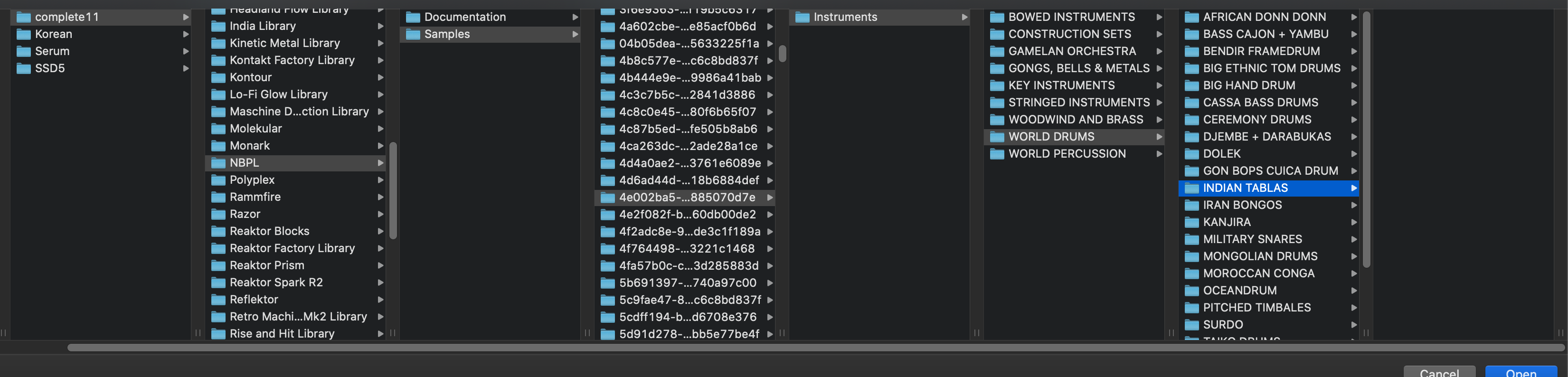
Task: Click the WORLD DRUMS folder icon
Action: coord(998,136)
